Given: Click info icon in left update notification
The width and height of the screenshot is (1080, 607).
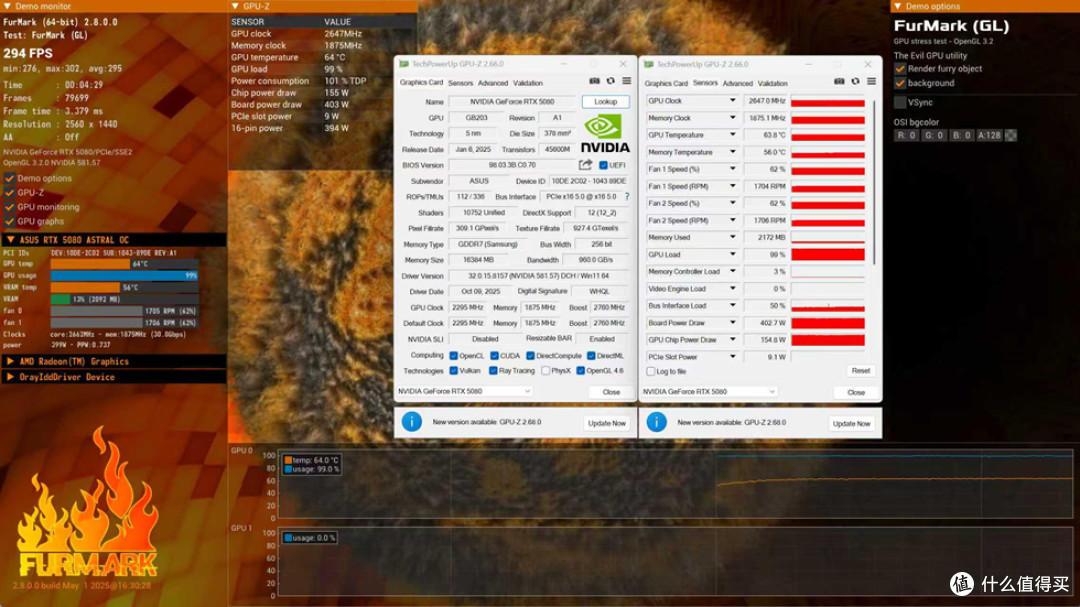Looking at the screenshot, I should coord(412,422).
